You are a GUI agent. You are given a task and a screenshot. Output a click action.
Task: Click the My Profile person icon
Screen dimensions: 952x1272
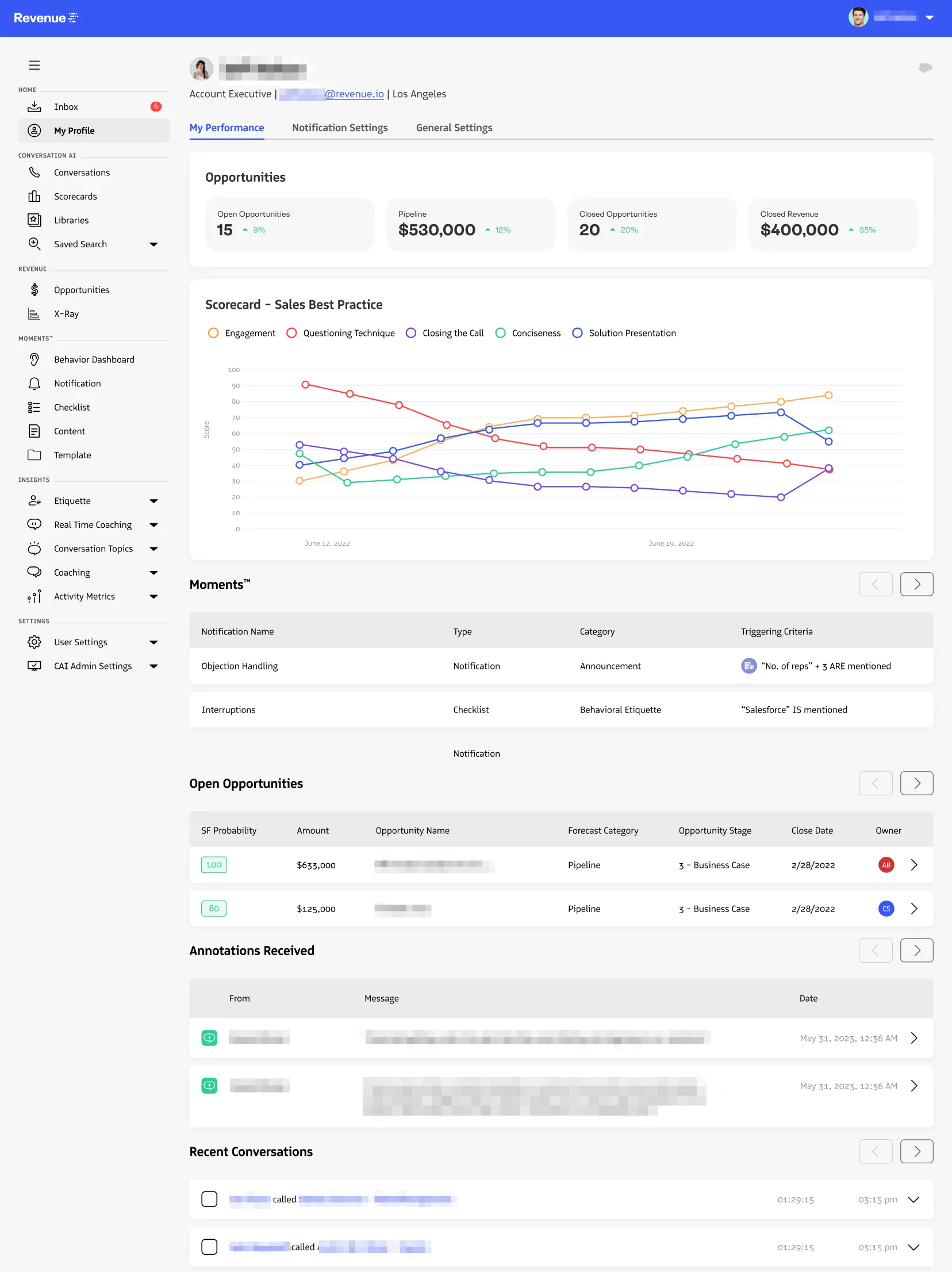click(34, 131)
